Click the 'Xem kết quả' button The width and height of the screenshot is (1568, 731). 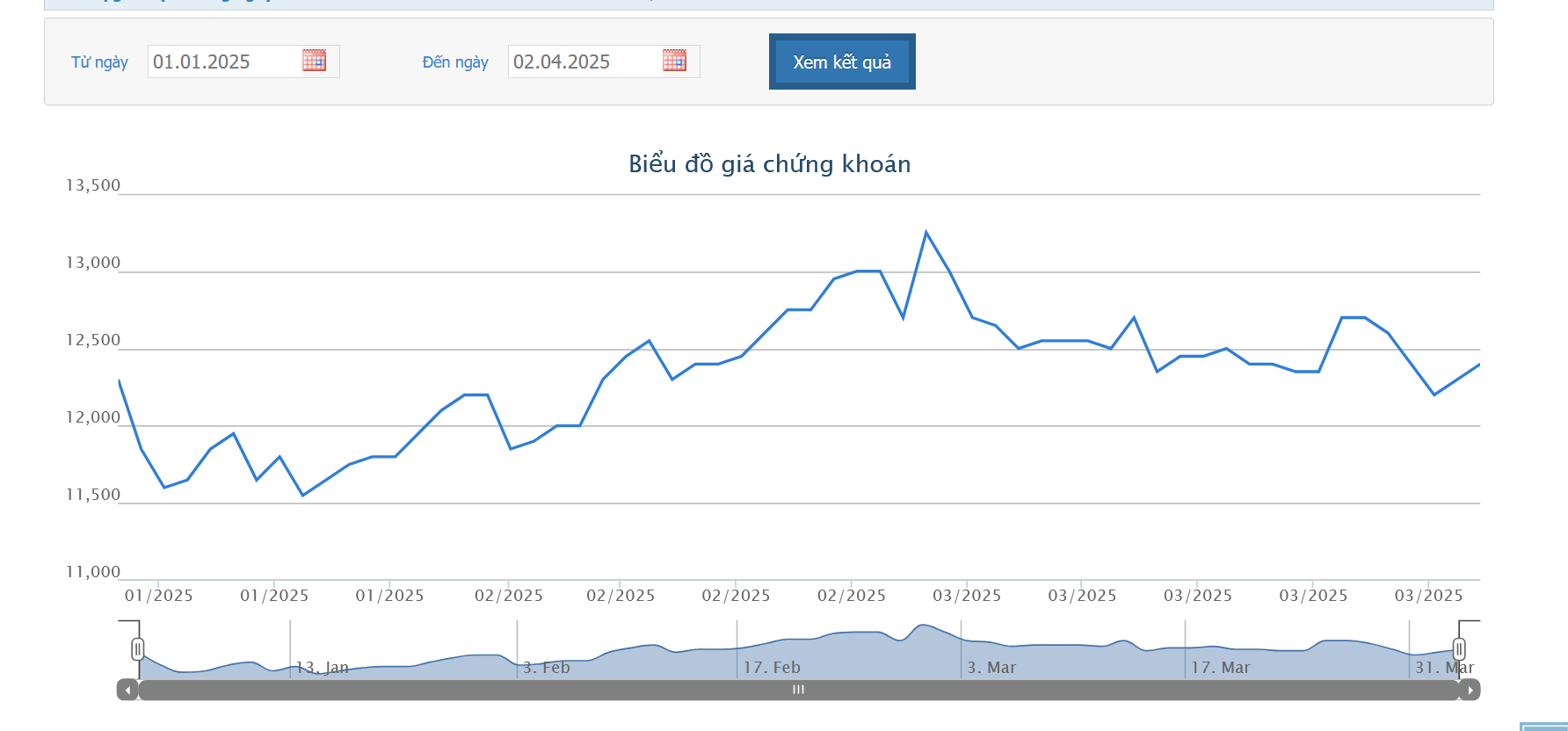842,62
